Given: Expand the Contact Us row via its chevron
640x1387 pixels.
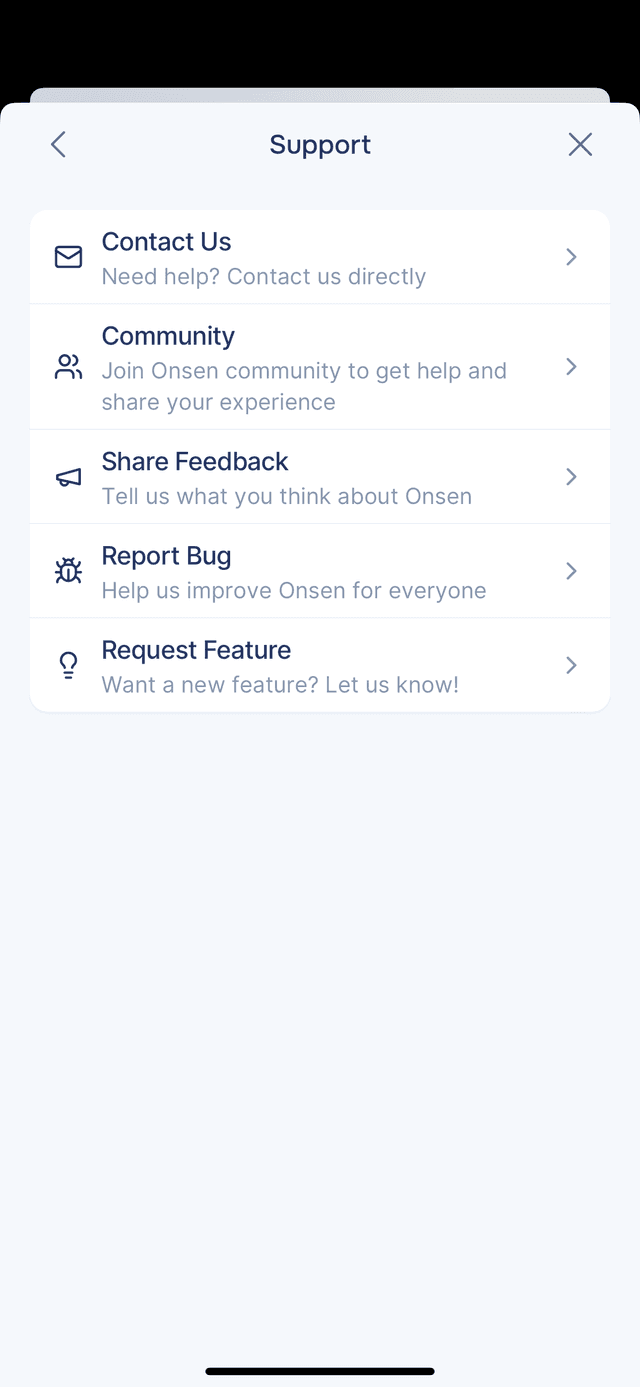Looking at the screenshot, I should coord(571,257).
